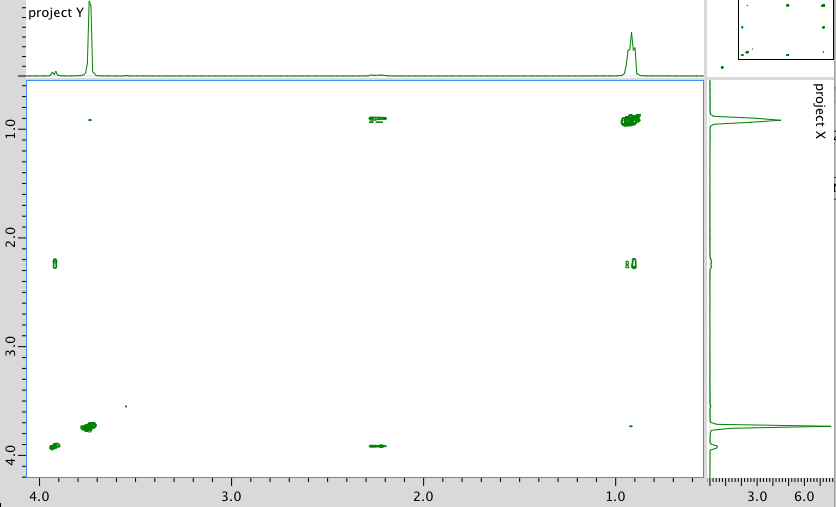This screenshot has height=507, width=836.
Task: Click the 3.0 label on horizontal axis
Action: coord(231,496)
